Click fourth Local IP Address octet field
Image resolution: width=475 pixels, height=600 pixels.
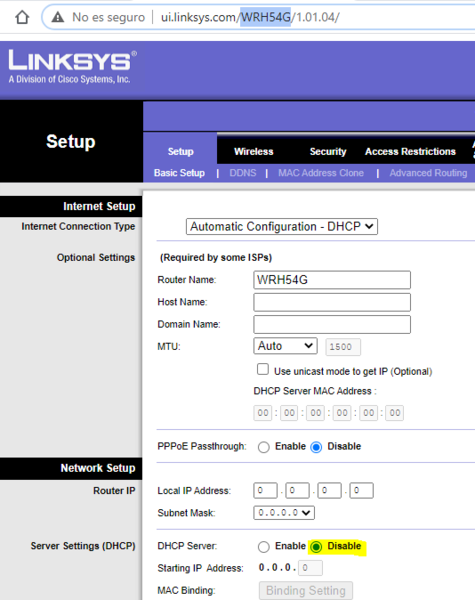tap(361, 491)
